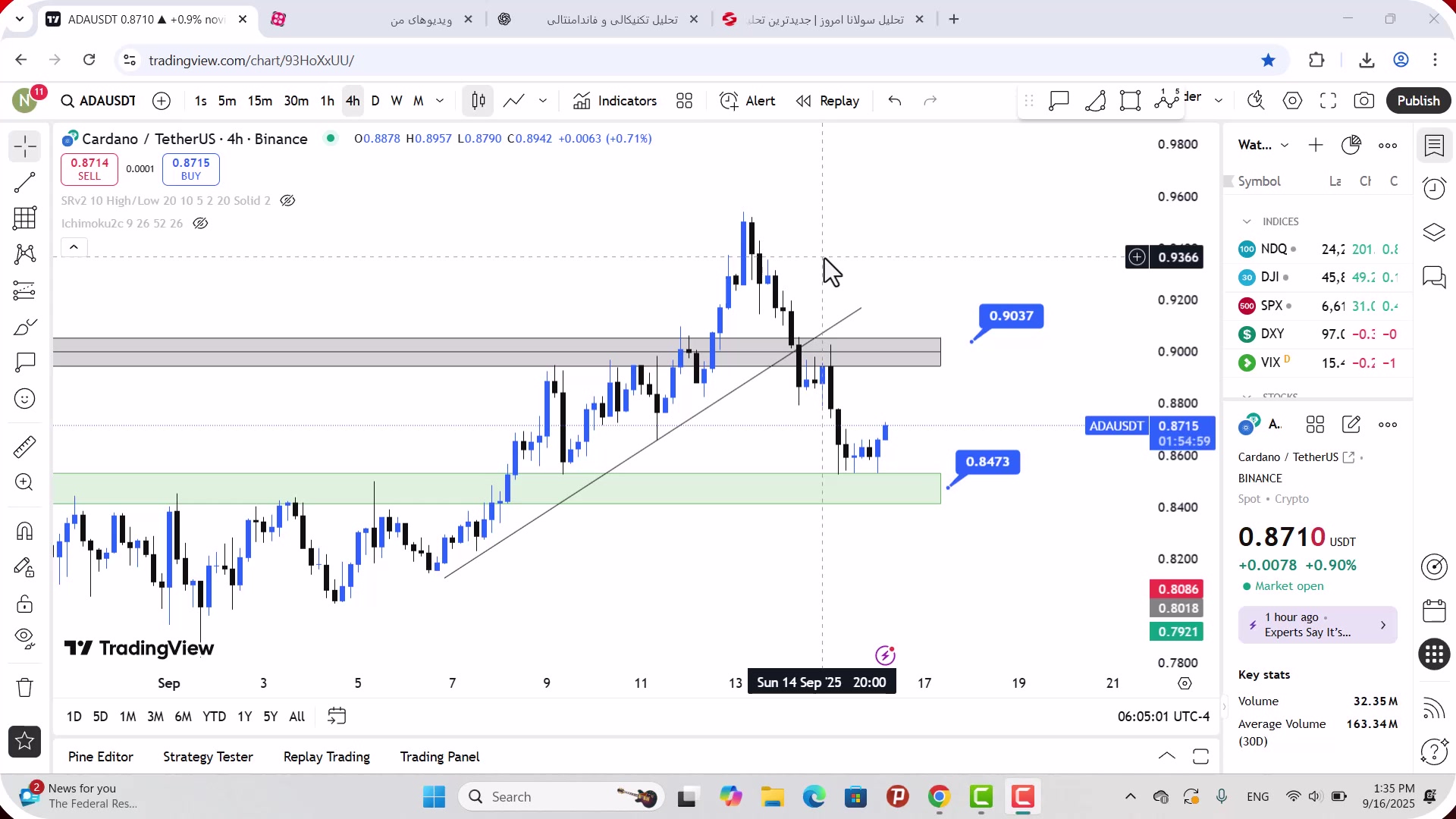
Task: Expand the line chart style dropdown
Action: click(543, 101)
